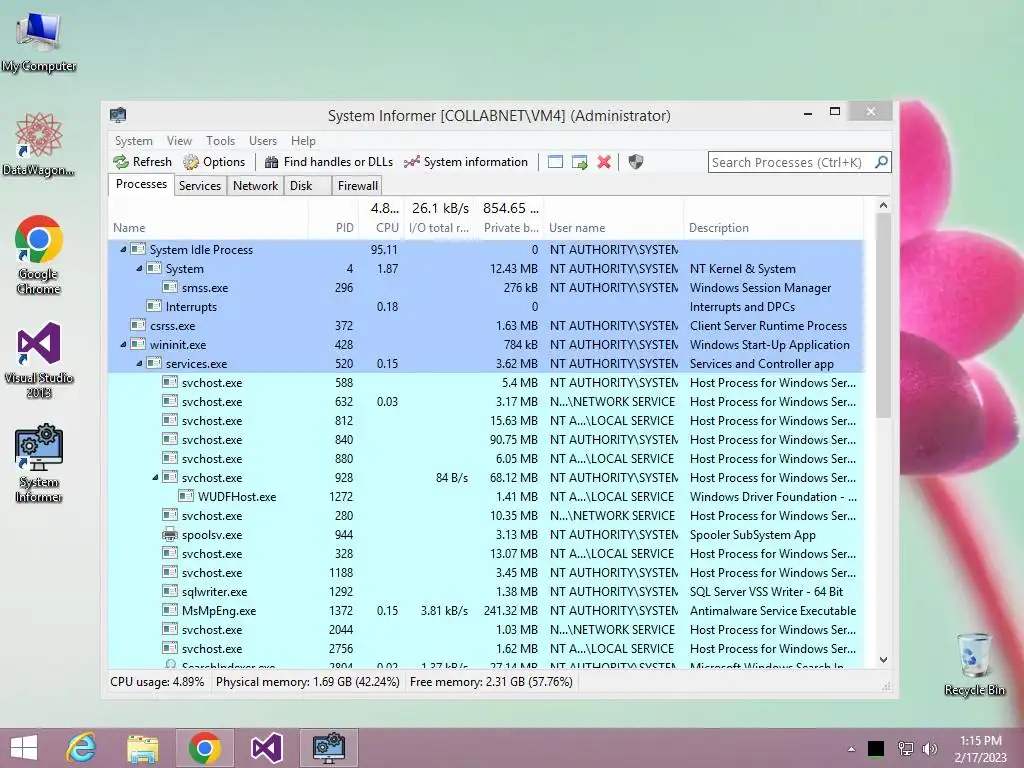The height and width of the screenshot is (768, 1024).
Task: Show hidden tray icons arrow
Action: tap(851, 749)
